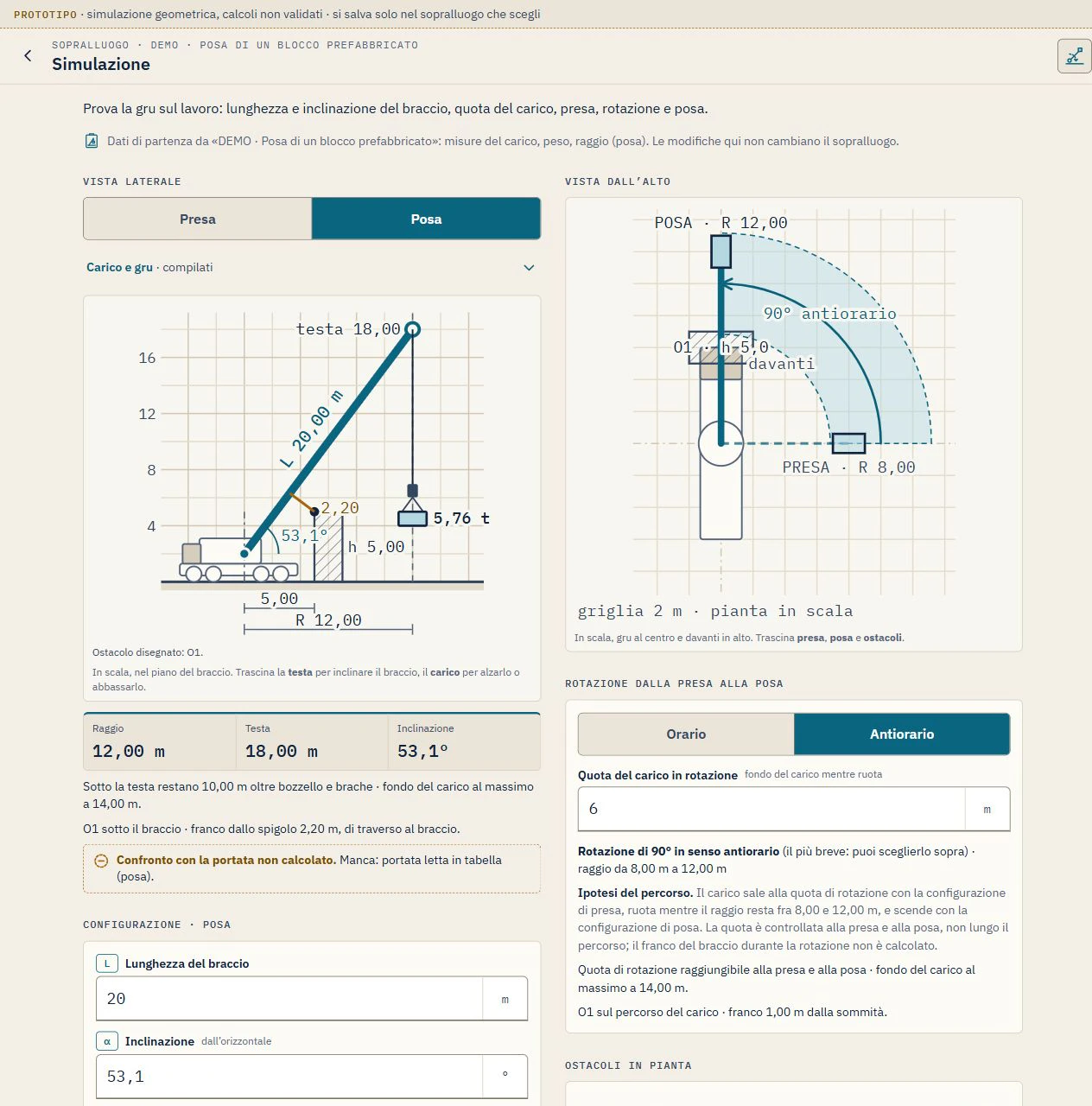Click the "CONFIGURAZIONE · POSA" section heading
Screen dimensions: 1092x1106
click(x=156, y=925)
